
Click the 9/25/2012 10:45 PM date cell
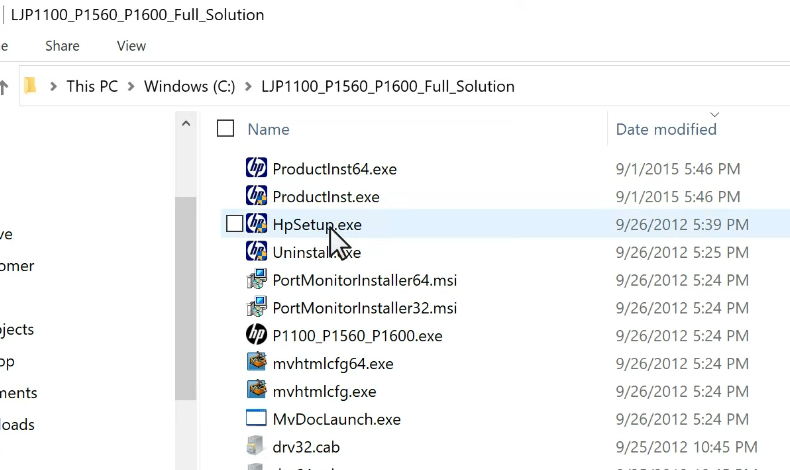pyautogui.click(x=687, y=446)
